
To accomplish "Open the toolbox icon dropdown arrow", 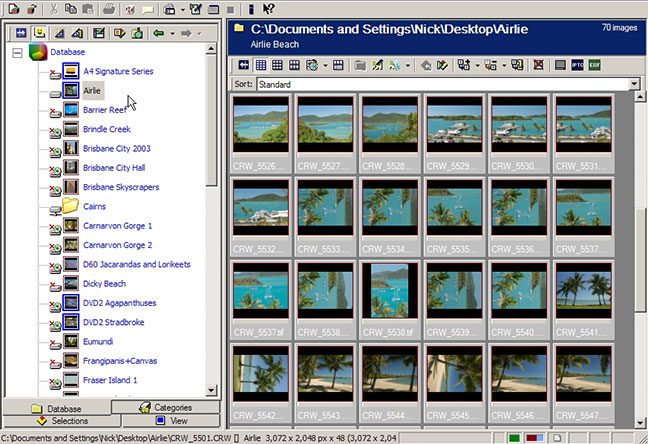I will click(182, 10).
